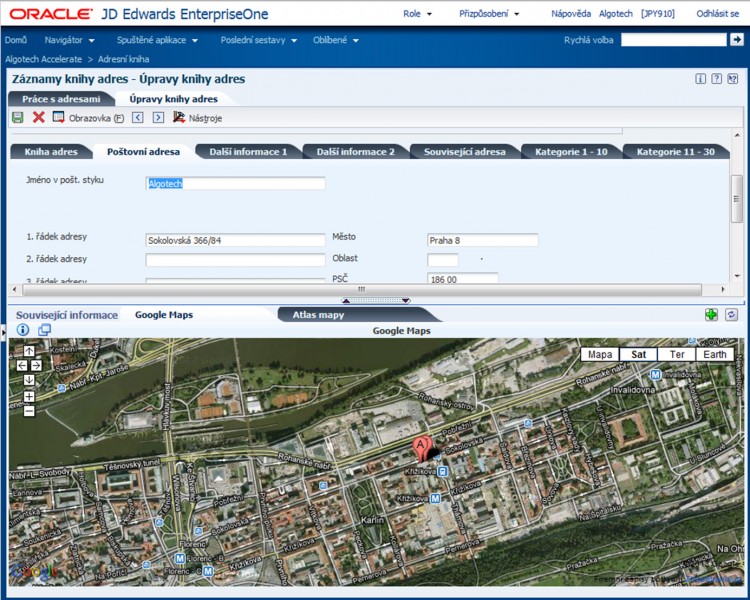
Task: Click the red X Cancel icon
Action: click(x=39, y=118)
